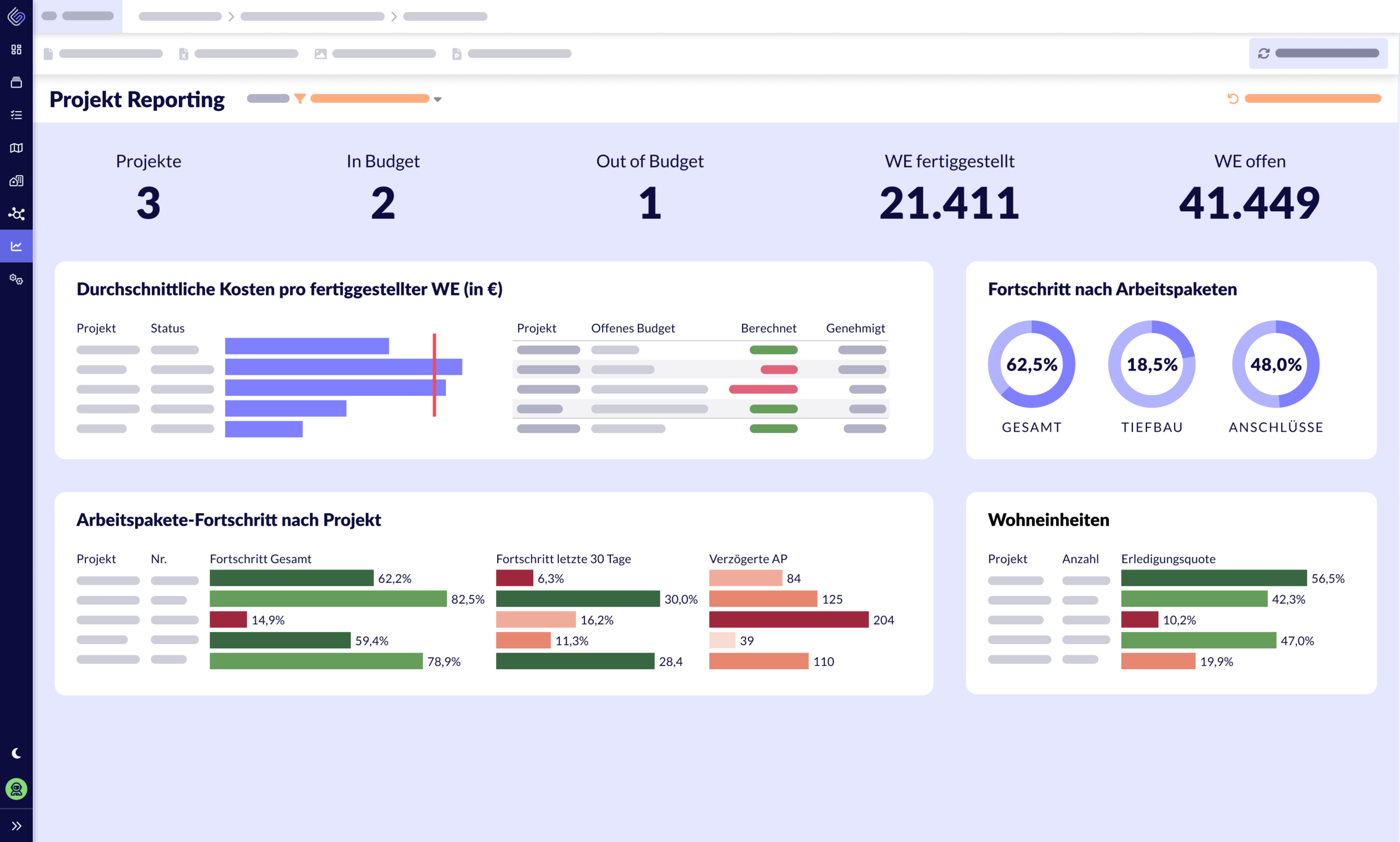Click the Erledigungsquote column header
This screenshot has width=1400, height=842.
(x=1168, y=559)
